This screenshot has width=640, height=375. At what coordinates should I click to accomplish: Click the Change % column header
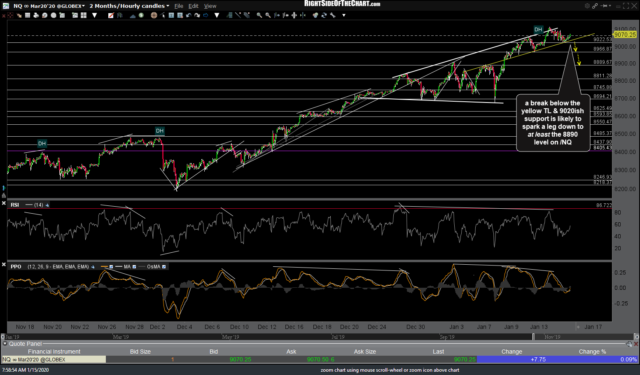click(x=592, y=352)
